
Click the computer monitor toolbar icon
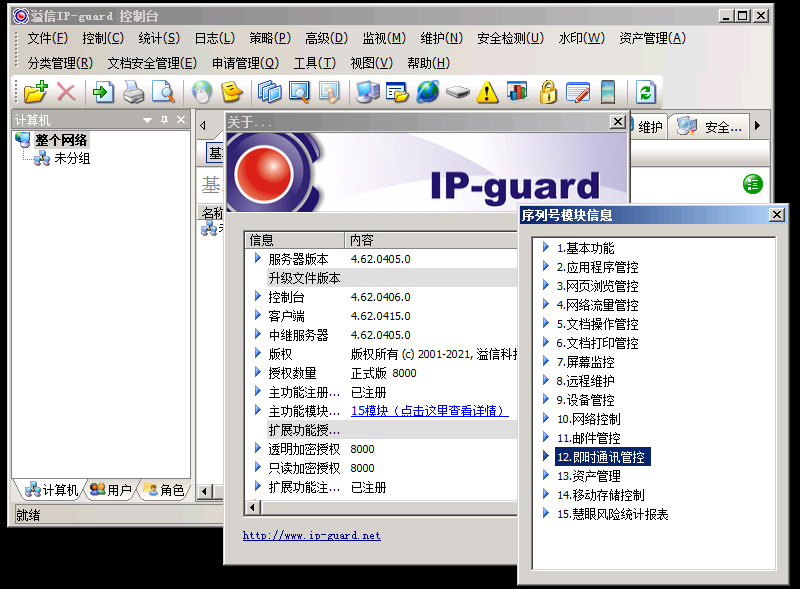(368, 93)
